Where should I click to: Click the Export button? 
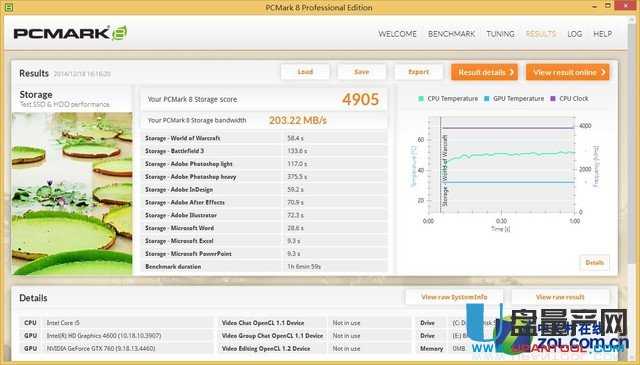(x=418, y=72)
